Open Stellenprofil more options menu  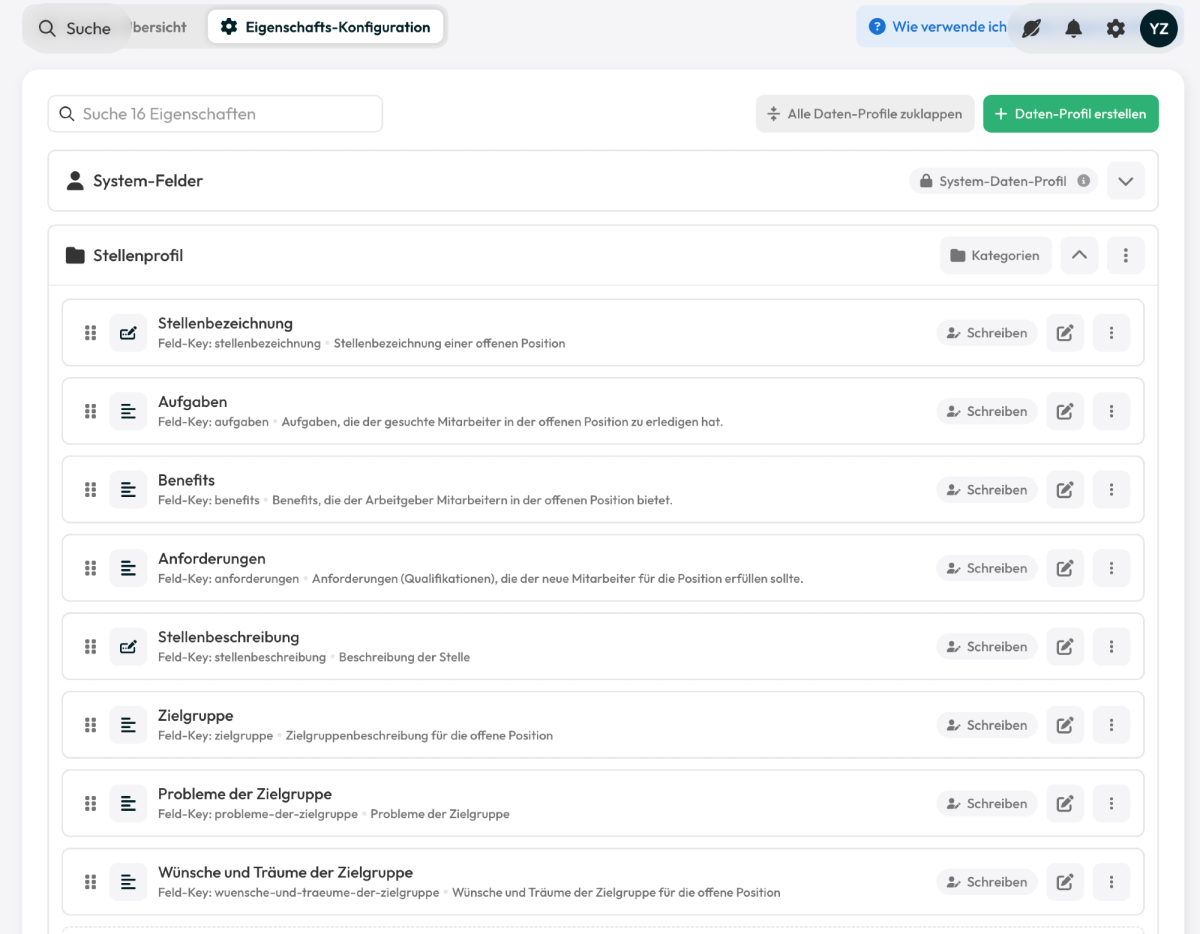[1126, 255]
